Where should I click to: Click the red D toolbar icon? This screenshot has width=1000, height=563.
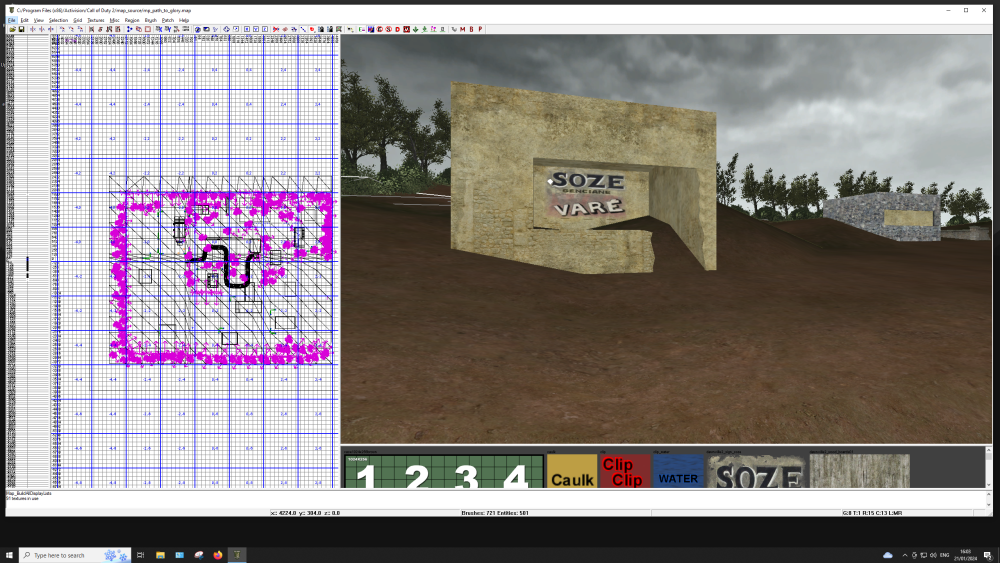point(398,29)
